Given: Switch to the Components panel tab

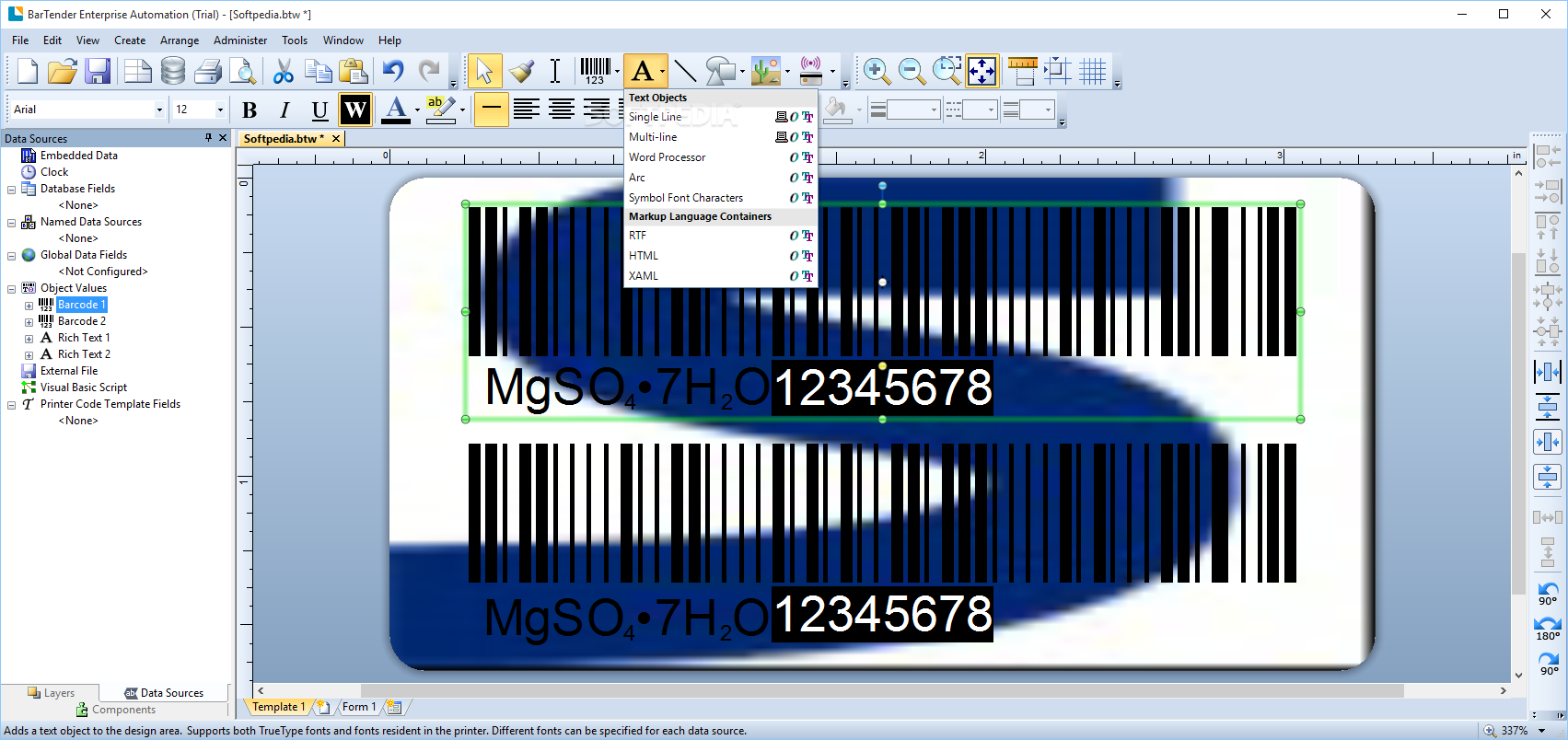Looking at the screenshot, I should tap(116, 710).
